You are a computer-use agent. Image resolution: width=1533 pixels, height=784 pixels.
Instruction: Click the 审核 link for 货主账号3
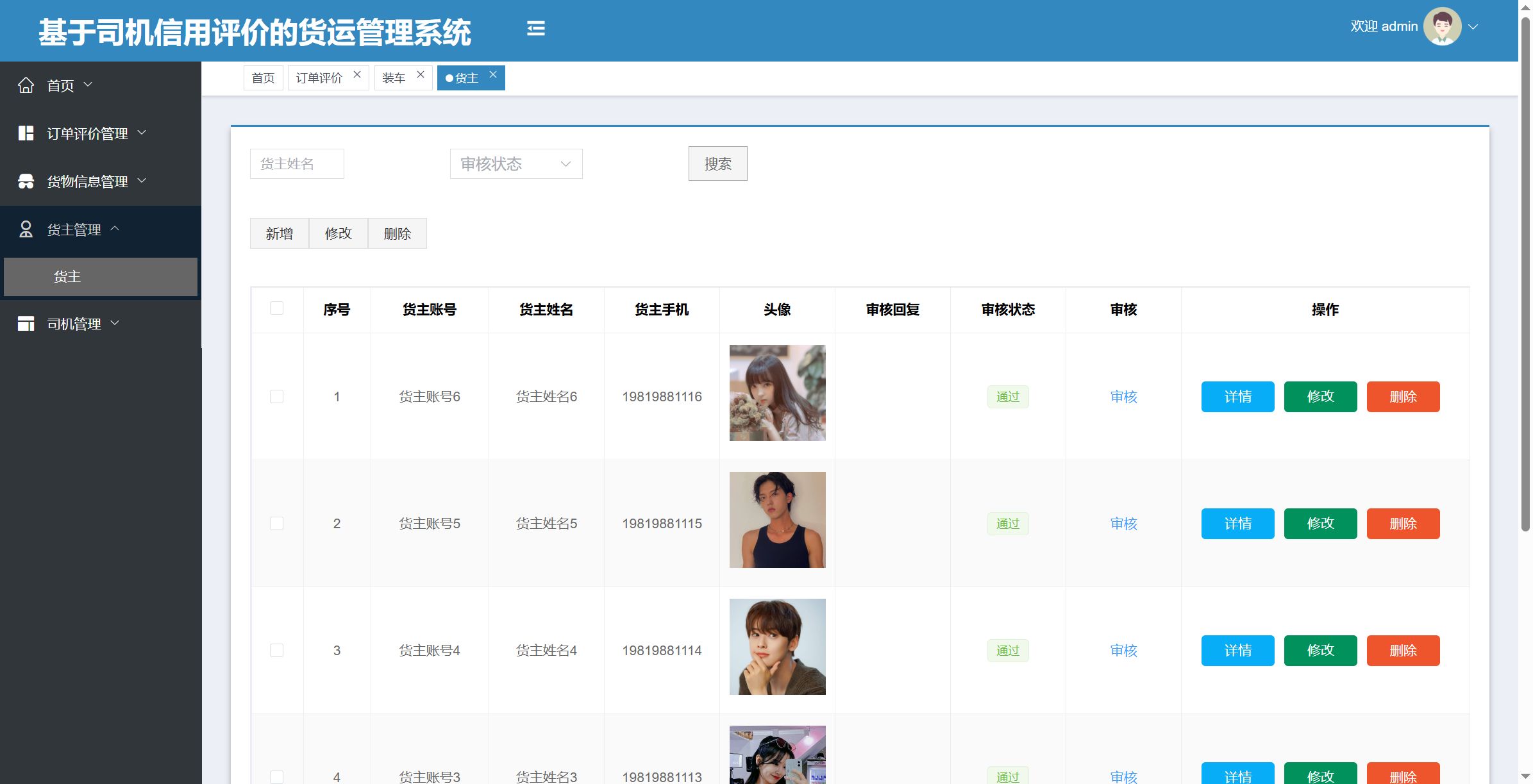pyautogui.click(x=1123, y=777)
